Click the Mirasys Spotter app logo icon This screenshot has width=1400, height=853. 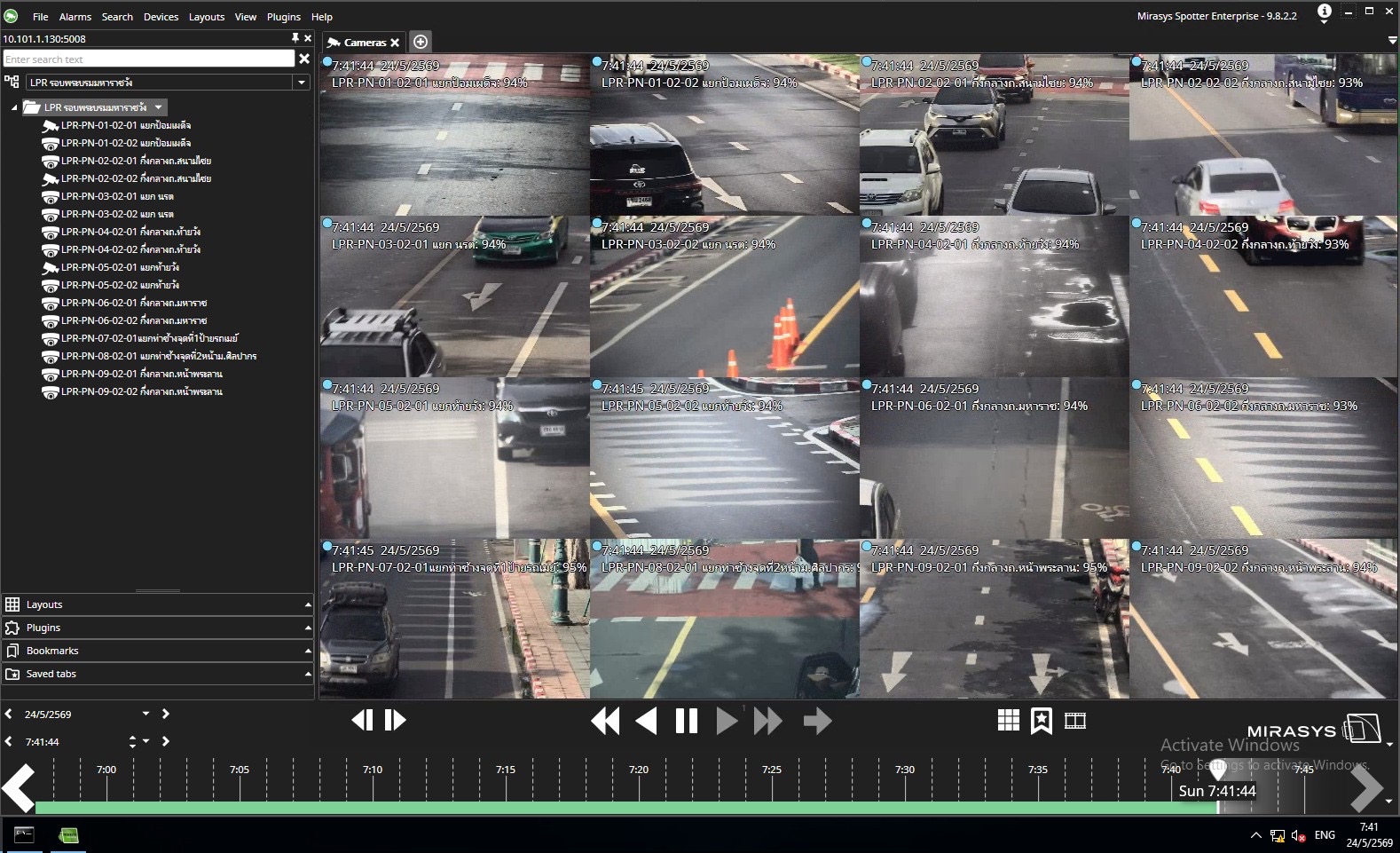tap(11, 16)
